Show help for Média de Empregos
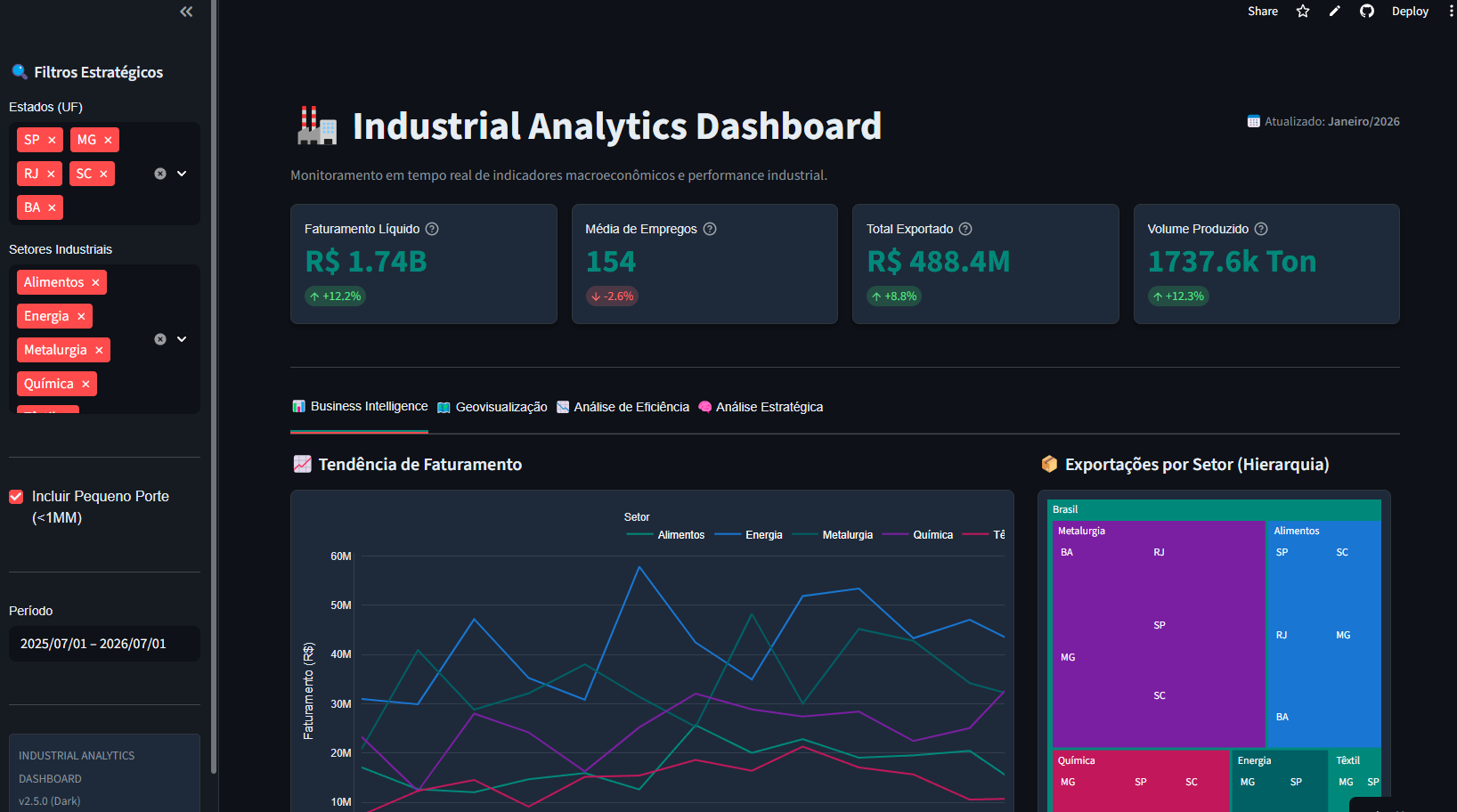Viewport: 1457px width, 812px height. 710,229
